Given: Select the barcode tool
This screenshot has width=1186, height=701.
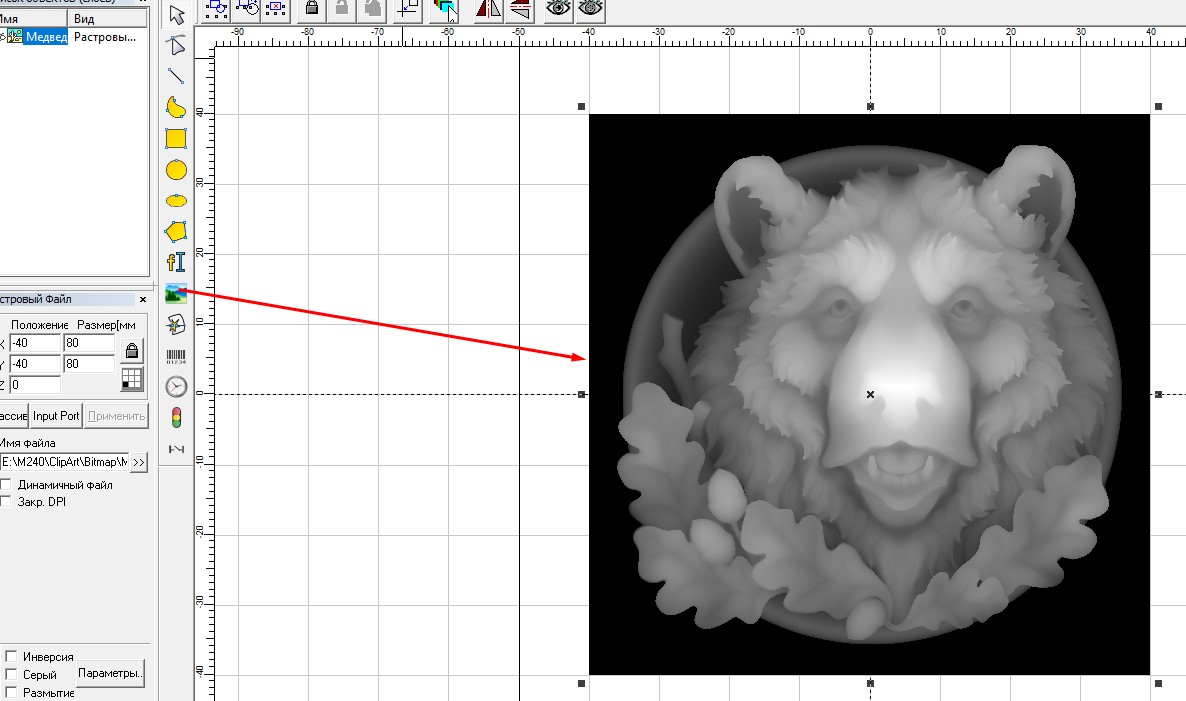Looking at the screenshot, I should (176, 355).
